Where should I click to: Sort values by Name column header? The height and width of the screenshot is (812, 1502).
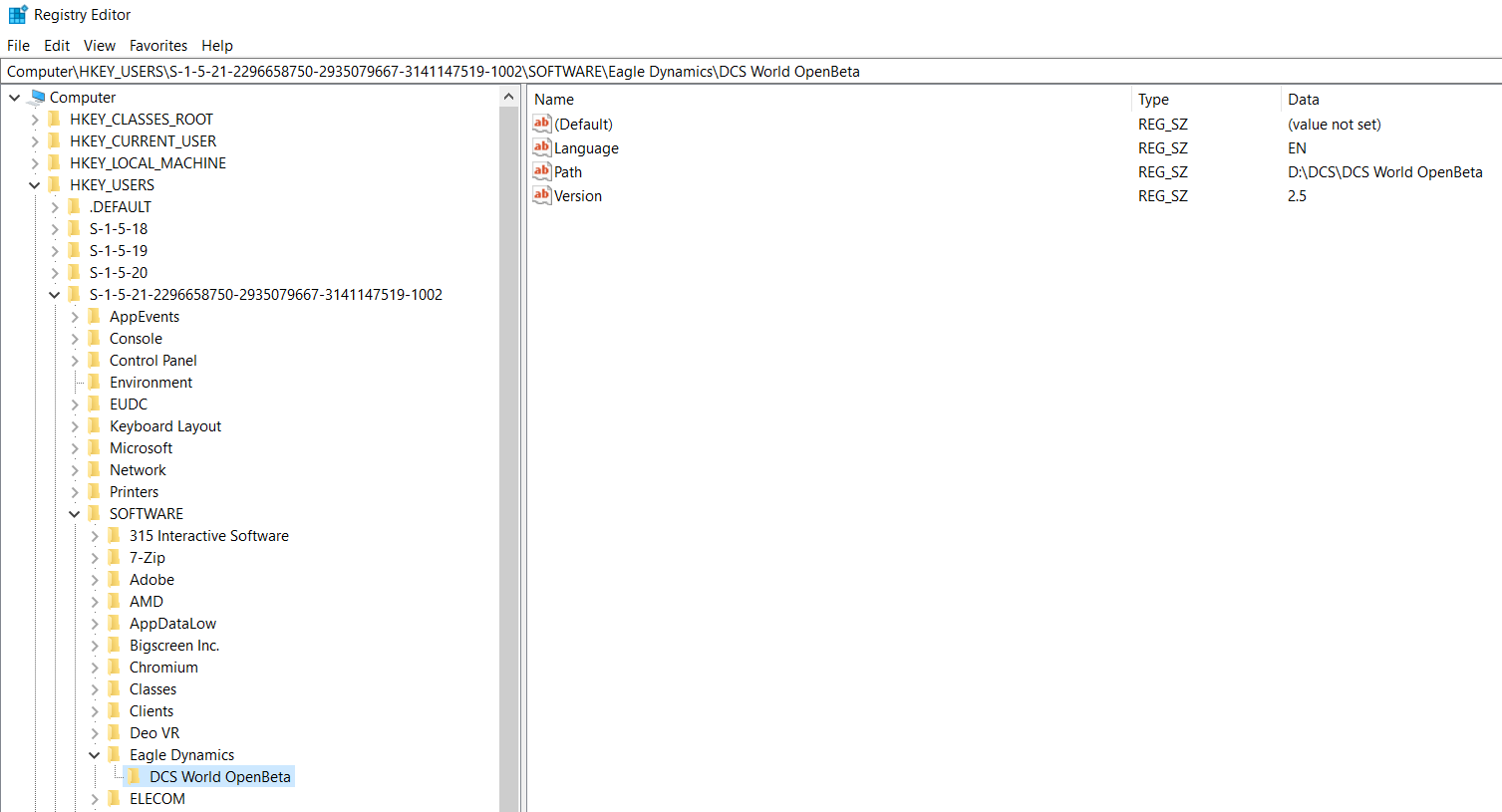tap(830, 100)
